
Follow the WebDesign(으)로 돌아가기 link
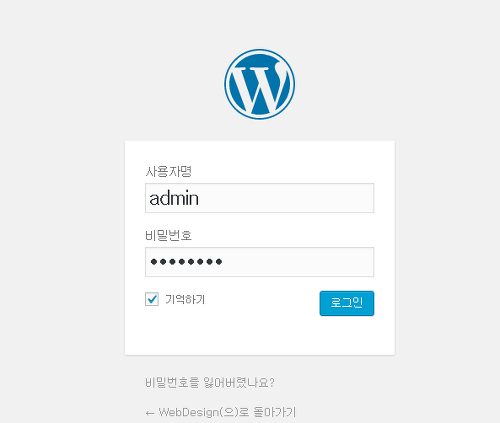221,412
